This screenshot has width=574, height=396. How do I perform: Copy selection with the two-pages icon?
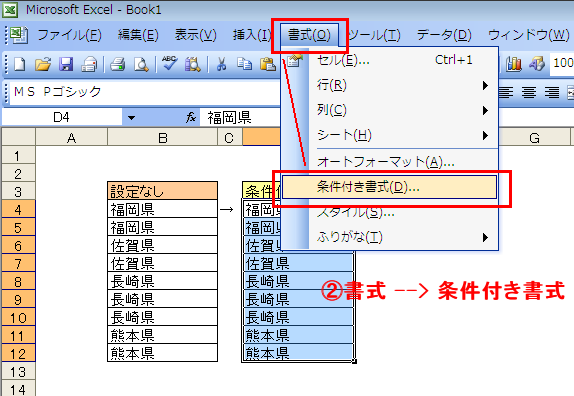click(244, 64)
